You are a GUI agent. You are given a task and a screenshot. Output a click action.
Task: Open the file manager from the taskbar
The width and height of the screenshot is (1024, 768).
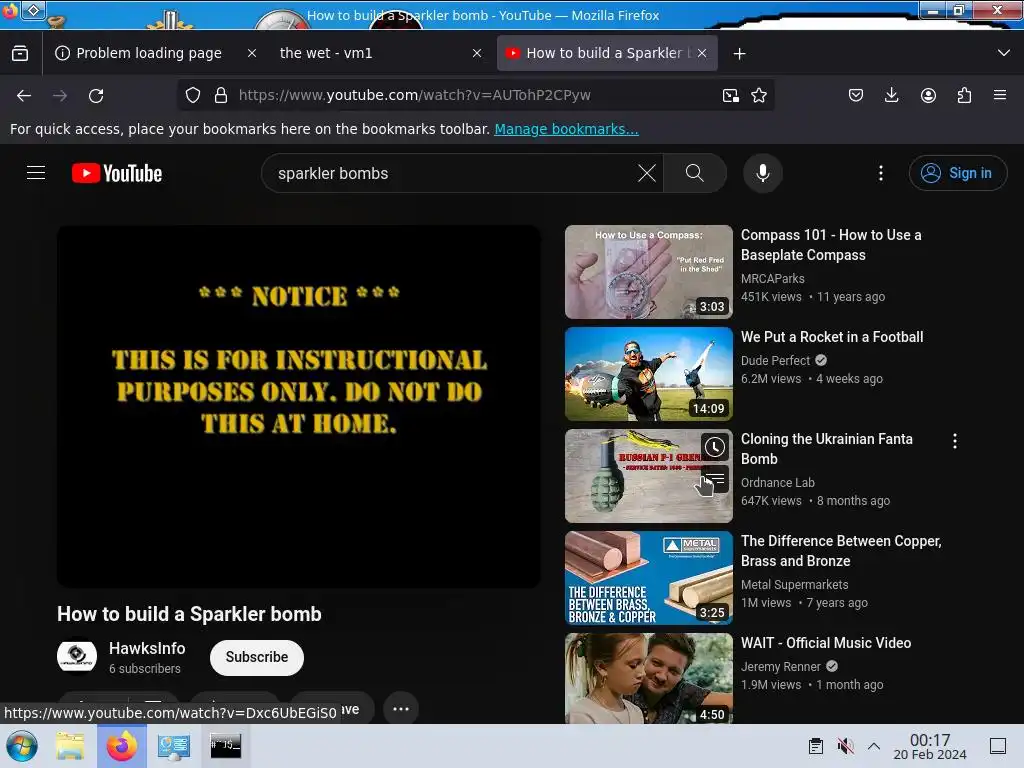point(70,746)
